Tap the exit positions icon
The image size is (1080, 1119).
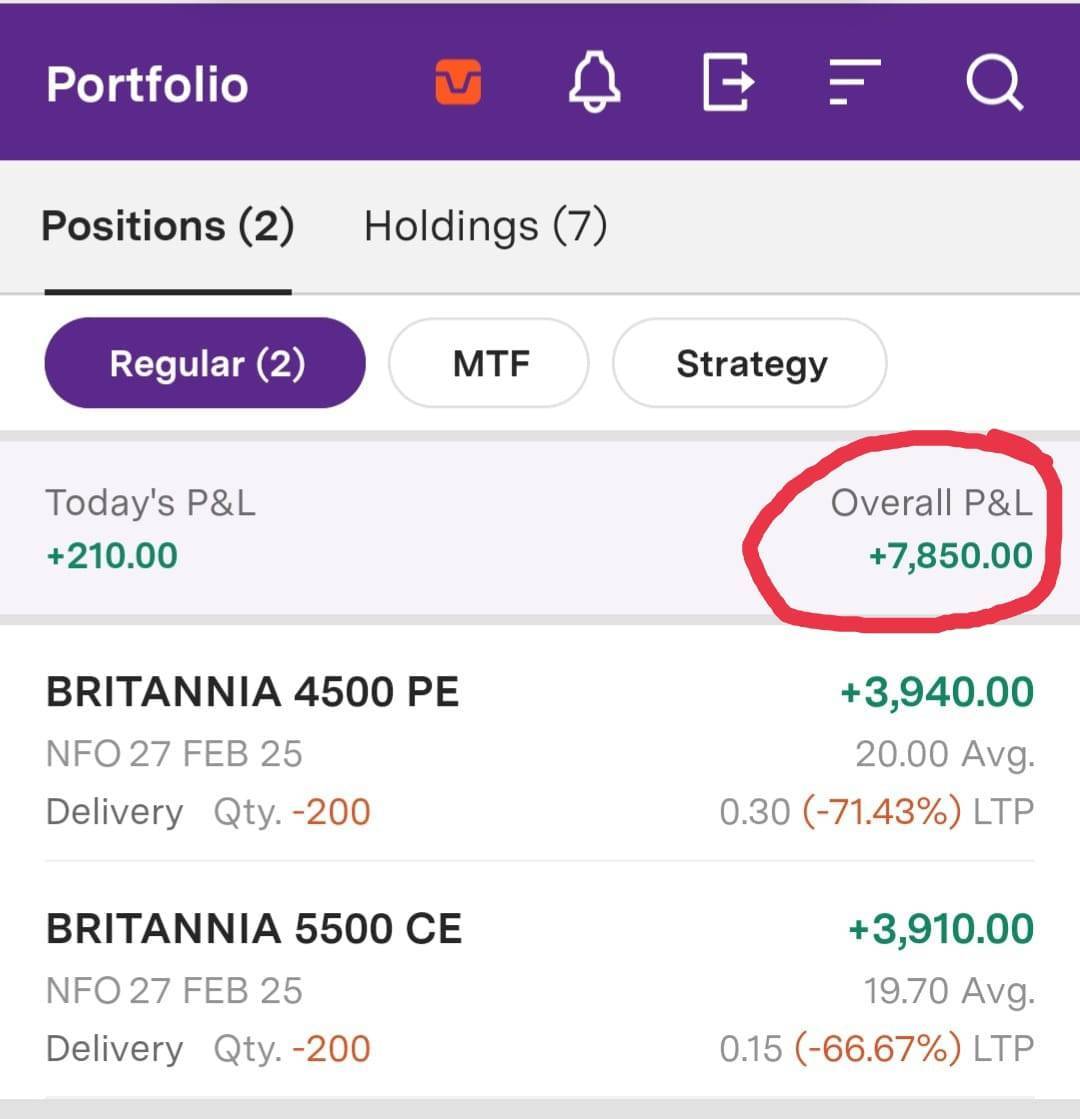point(728,83)
